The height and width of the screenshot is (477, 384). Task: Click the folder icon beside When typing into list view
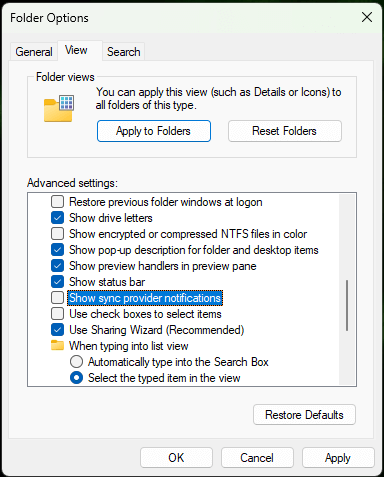click(x=57, y=345)
